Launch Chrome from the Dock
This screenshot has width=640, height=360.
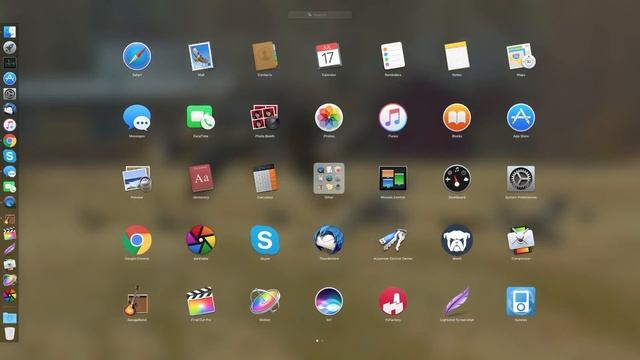tap(9, 140)
